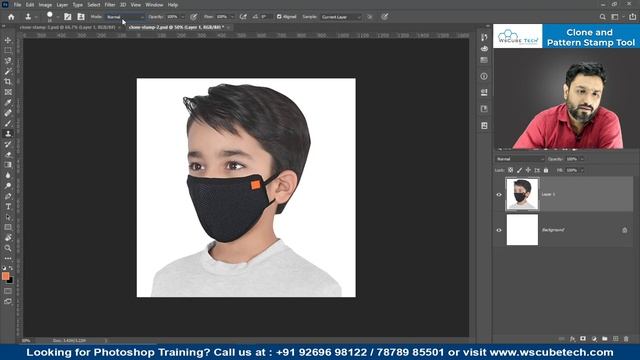Open the Info panel icon

(x=484, y=76)
